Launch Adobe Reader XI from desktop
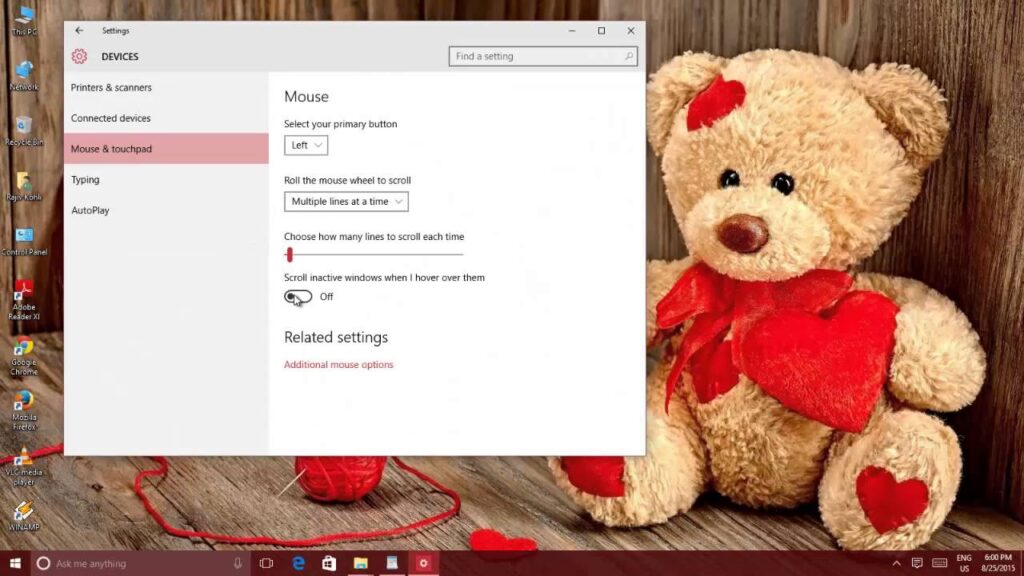Screen dimensions: 1024x576 click(24, 300)
